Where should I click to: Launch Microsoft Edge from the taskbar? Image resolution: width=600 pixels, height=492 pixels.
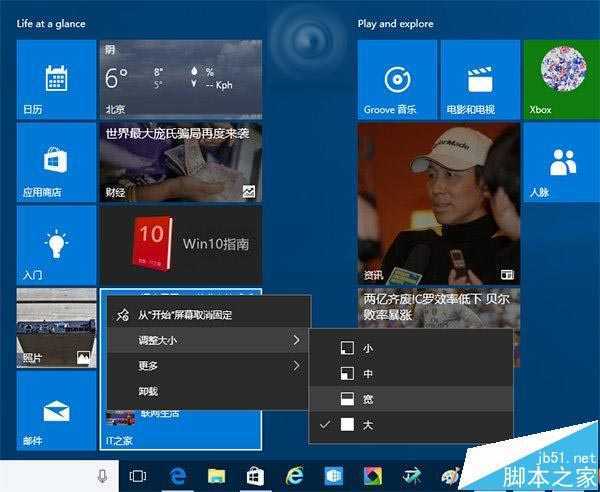(x=178, y=476)
